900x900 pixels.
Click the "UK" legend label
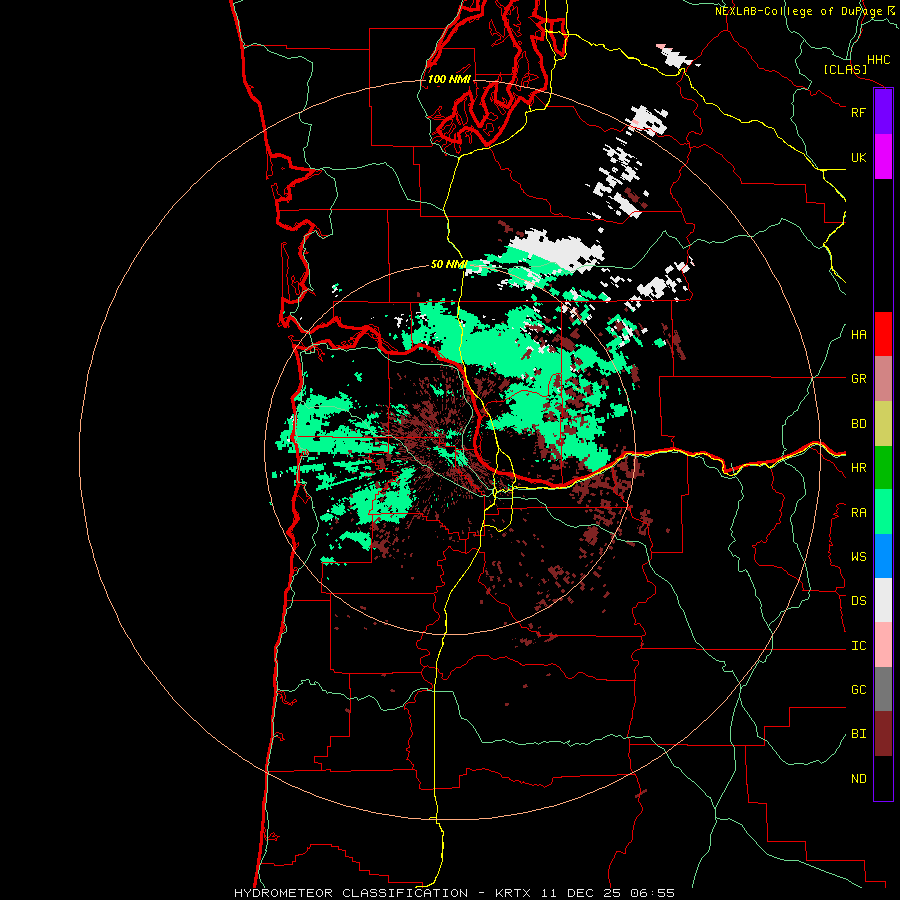pyautogui.click(x=858, y=157)
